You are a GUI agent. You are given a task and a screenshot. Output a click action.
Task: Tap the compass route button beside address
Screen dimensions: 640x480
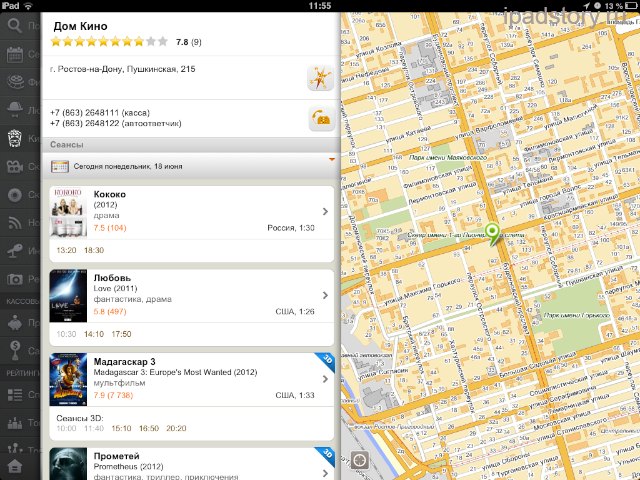tap(320, 78)
